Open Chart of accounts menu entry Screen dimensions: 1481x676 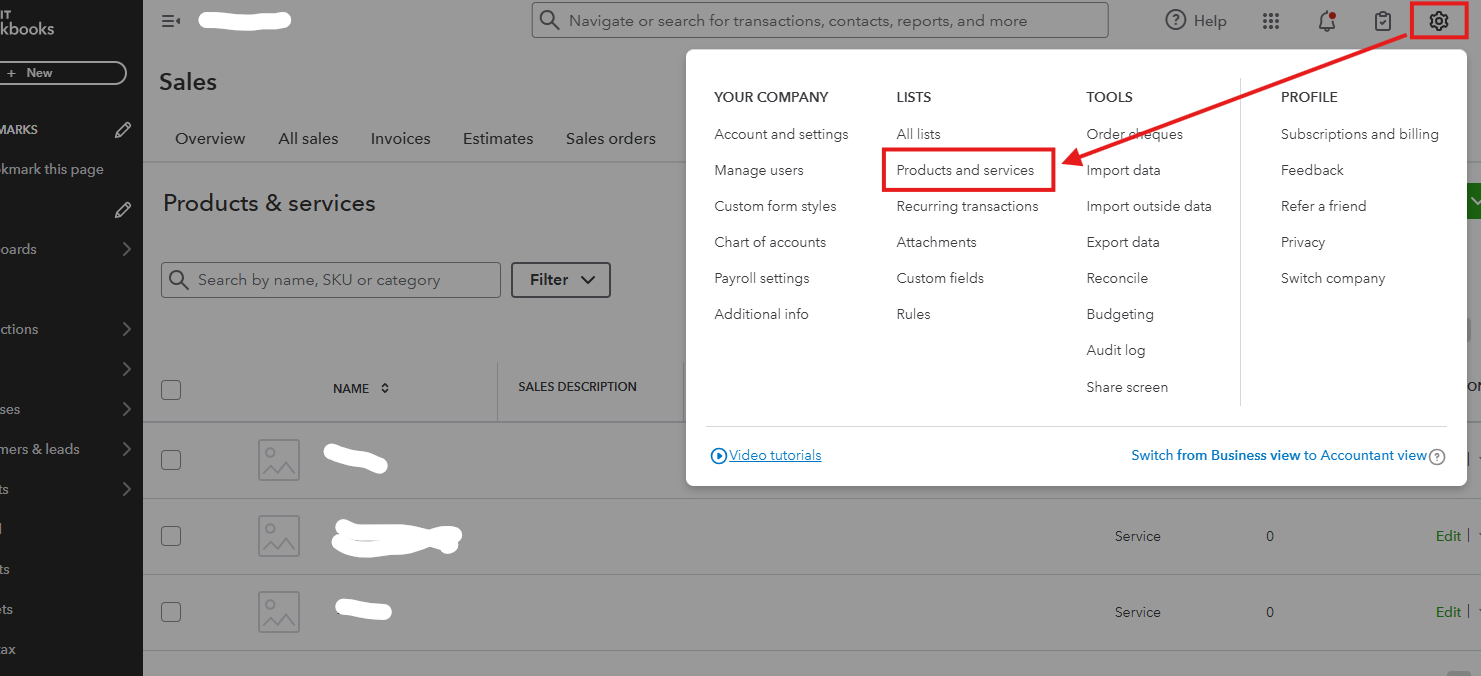[x=770, y=242]
